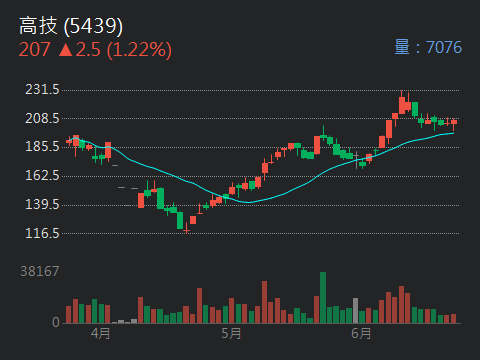Select the gray volume bar near 6月
The width and height of the screenshot is (480, 360).
point(356,311)
